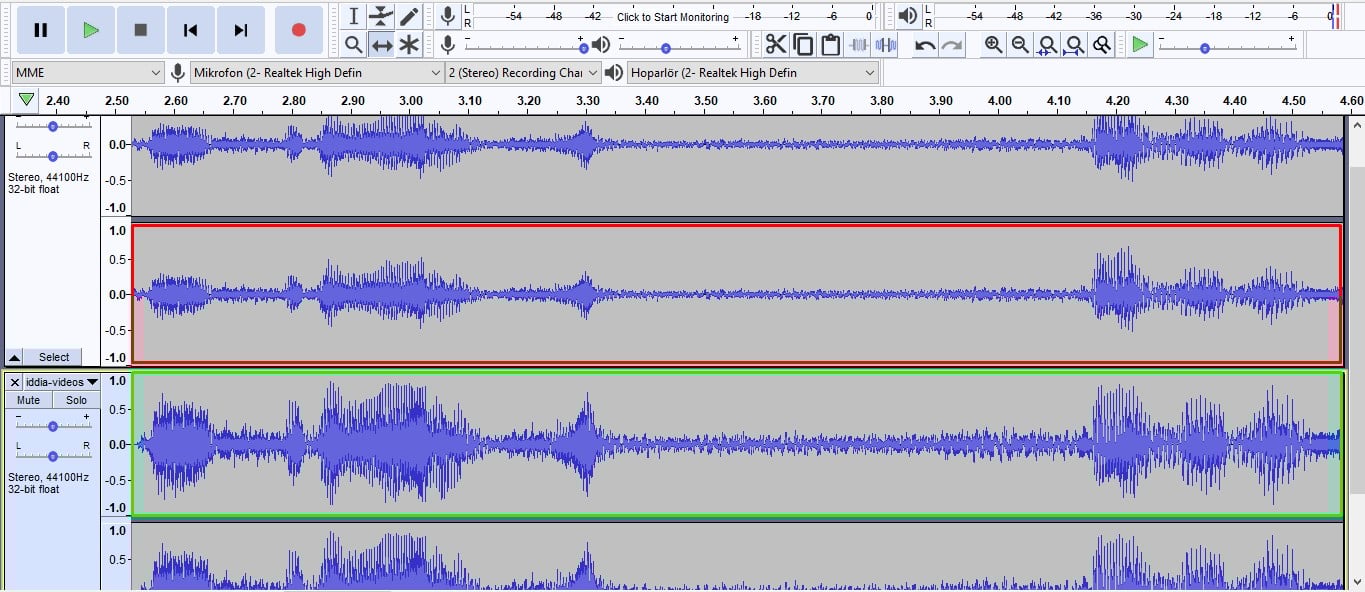This screenshot has width=1365, height=592.
Task: Pause playback with the Pause button
Action: [x=40, y=30]
